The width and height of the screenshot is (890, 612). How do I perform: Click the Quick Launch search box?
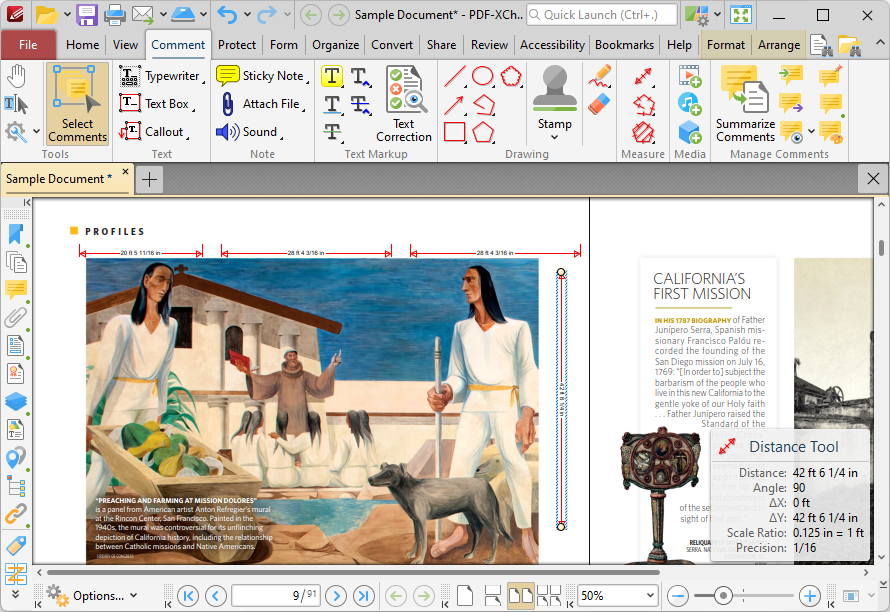pos(602,15)
